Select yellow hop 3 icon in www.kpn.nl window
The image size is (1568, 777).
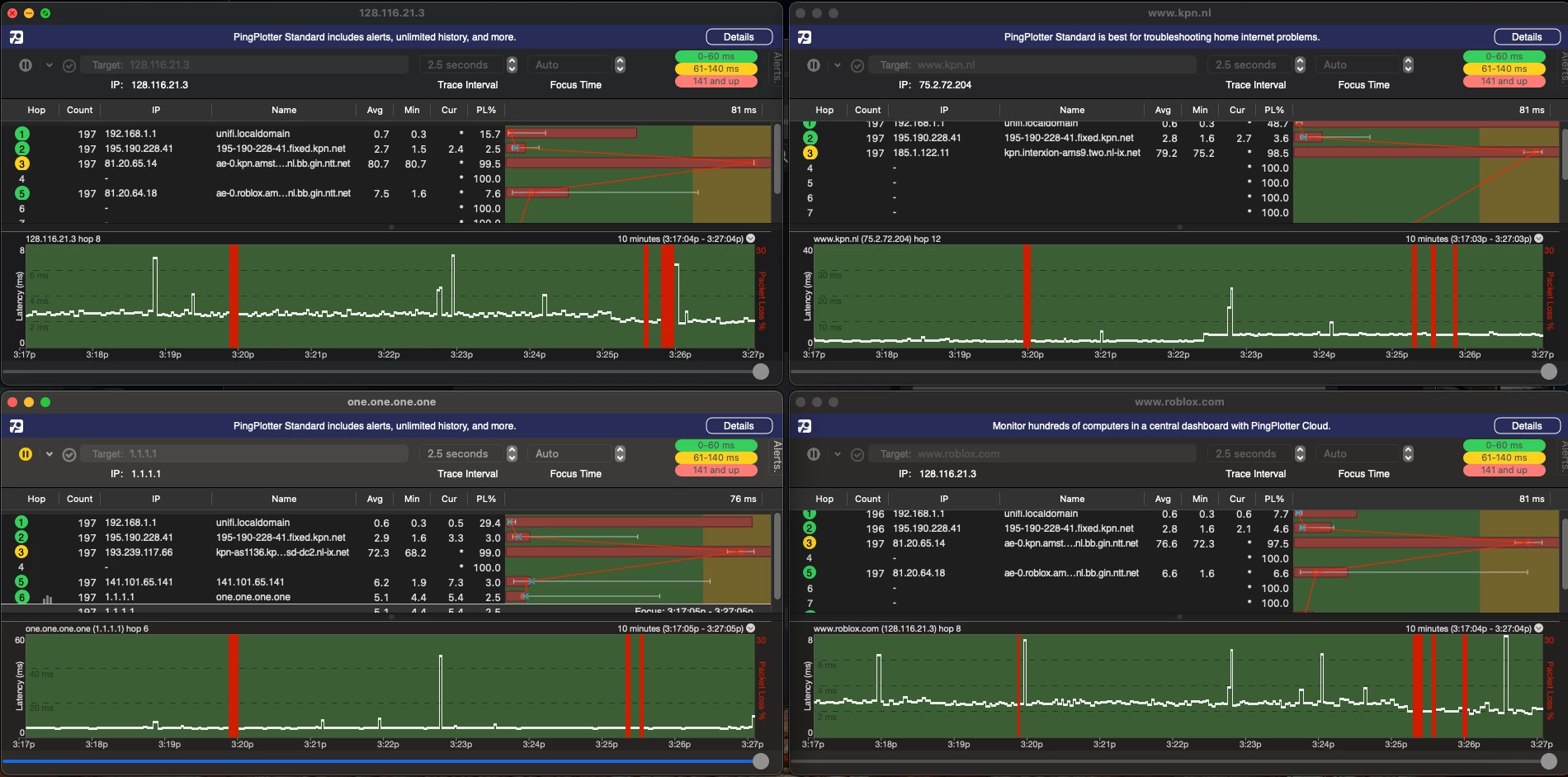[810, 153]
